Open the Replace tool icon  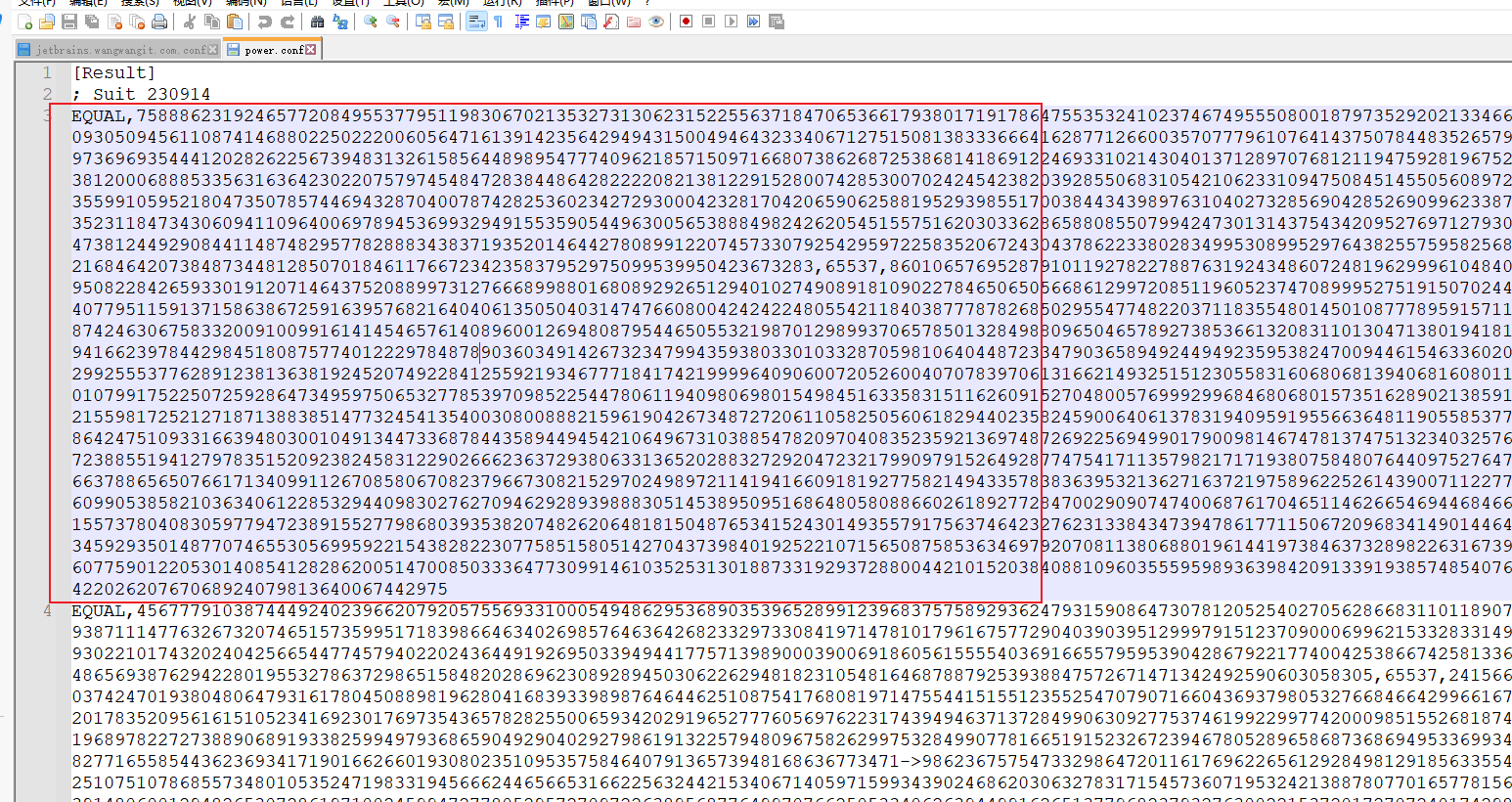click(339, 22)
